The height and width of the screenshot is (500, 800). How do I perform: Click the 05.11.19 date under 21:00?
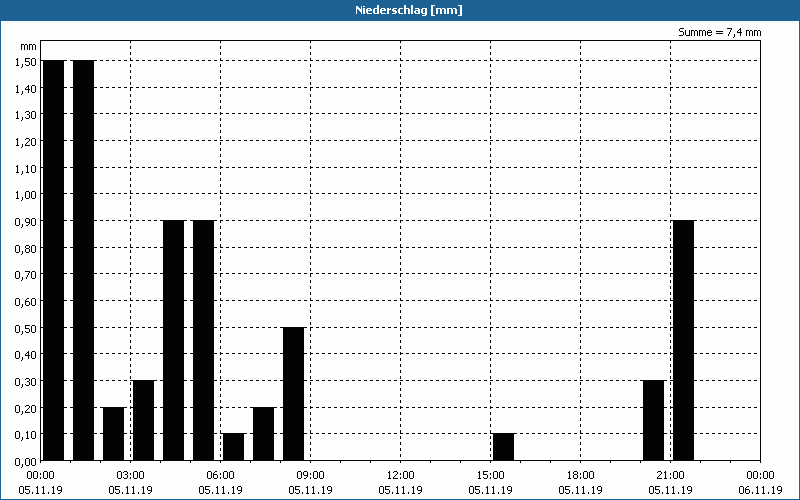point(670,490)
